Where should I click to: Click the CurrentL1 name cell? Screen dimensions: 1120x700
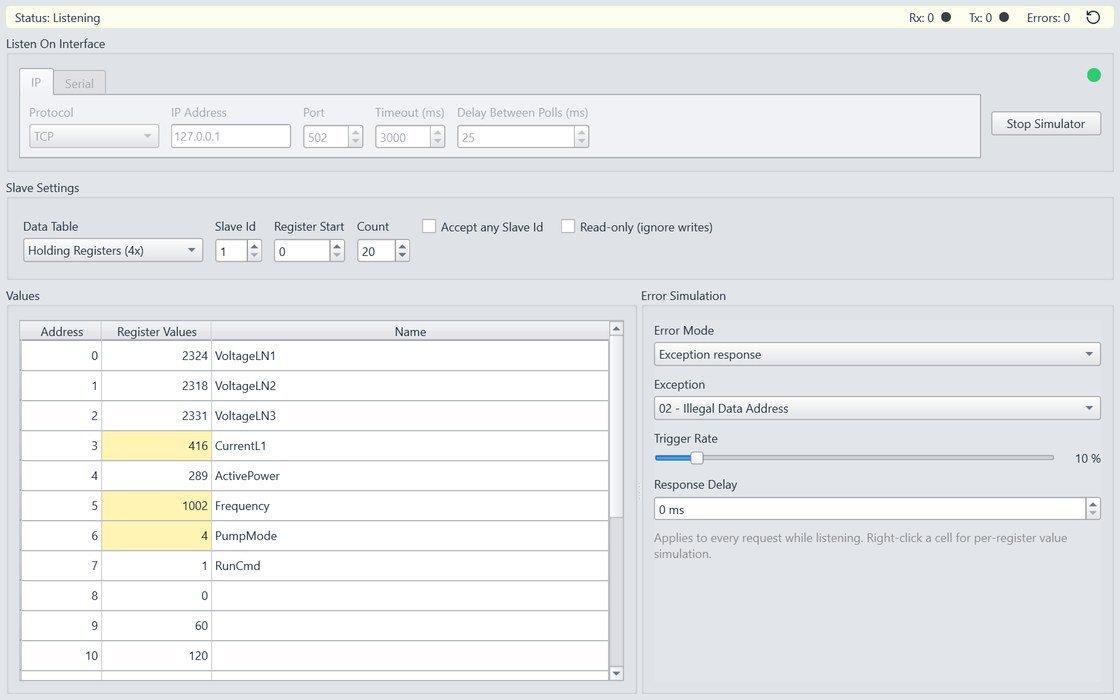coord(410,446)
